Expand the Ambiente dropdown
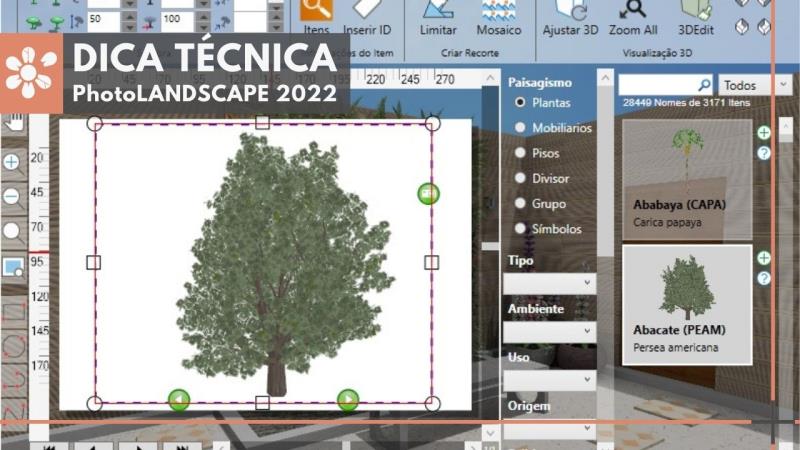800x450 pixels. coord(549,332)
